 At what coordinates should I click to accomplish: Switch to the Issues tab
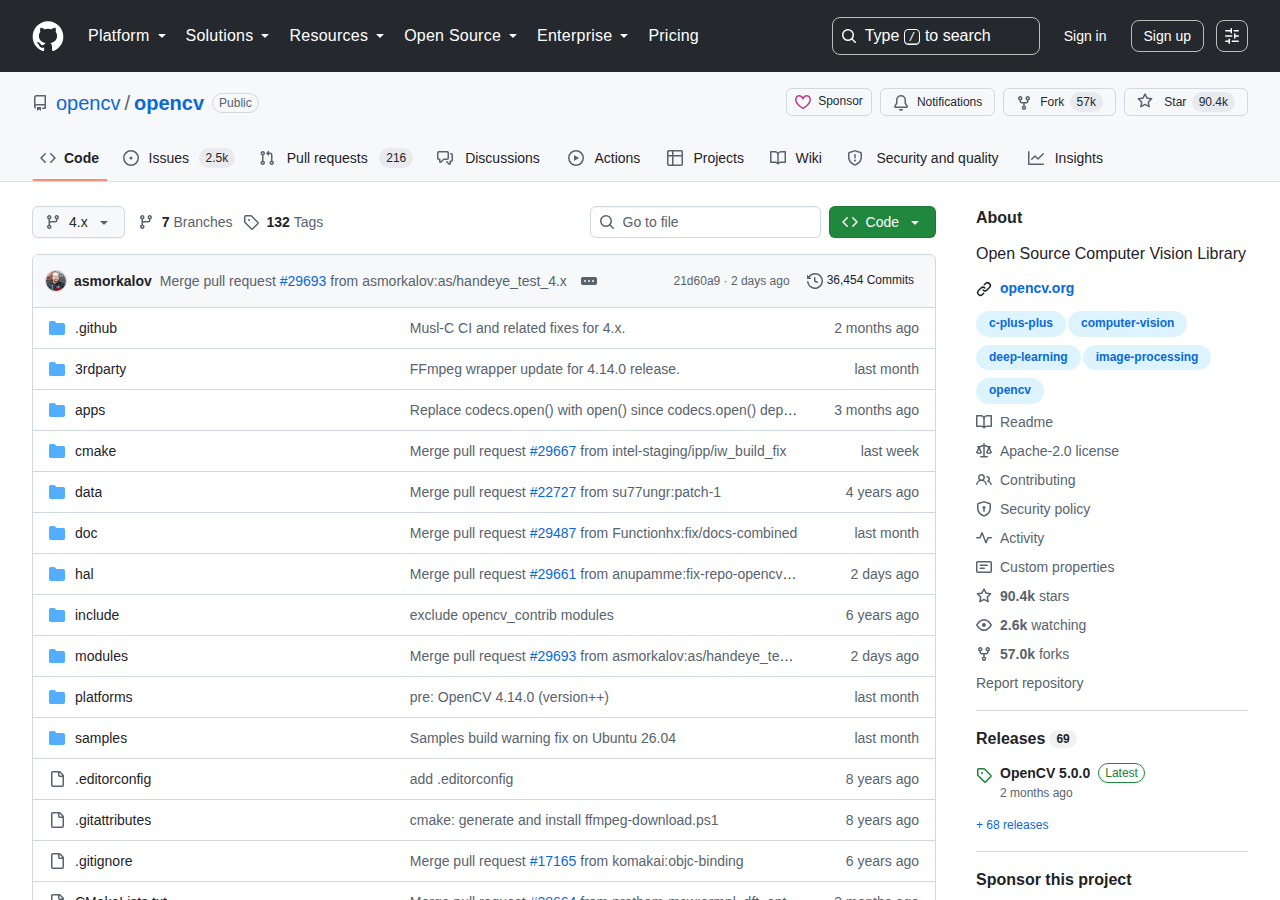pos(177,158)
